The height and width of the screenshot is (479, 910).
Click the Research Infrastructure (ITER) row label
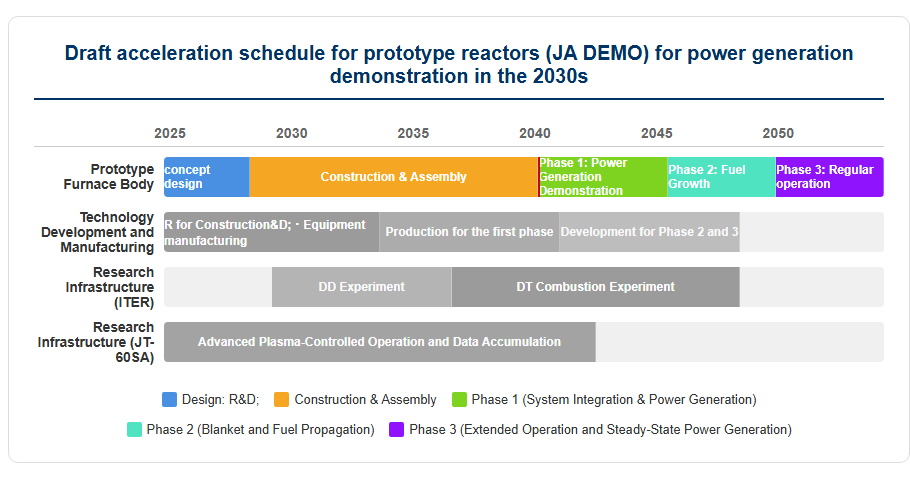tap(109, 287)
